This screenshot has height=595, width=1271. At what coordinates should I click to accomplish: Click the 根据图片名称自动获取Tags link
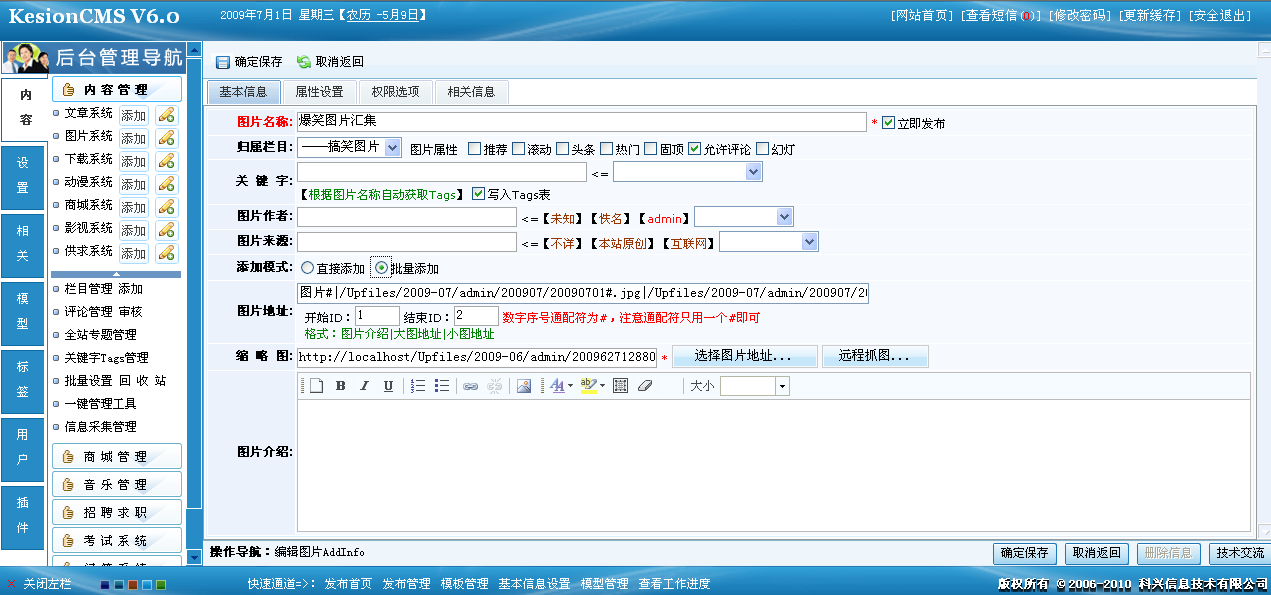point(382,194)
